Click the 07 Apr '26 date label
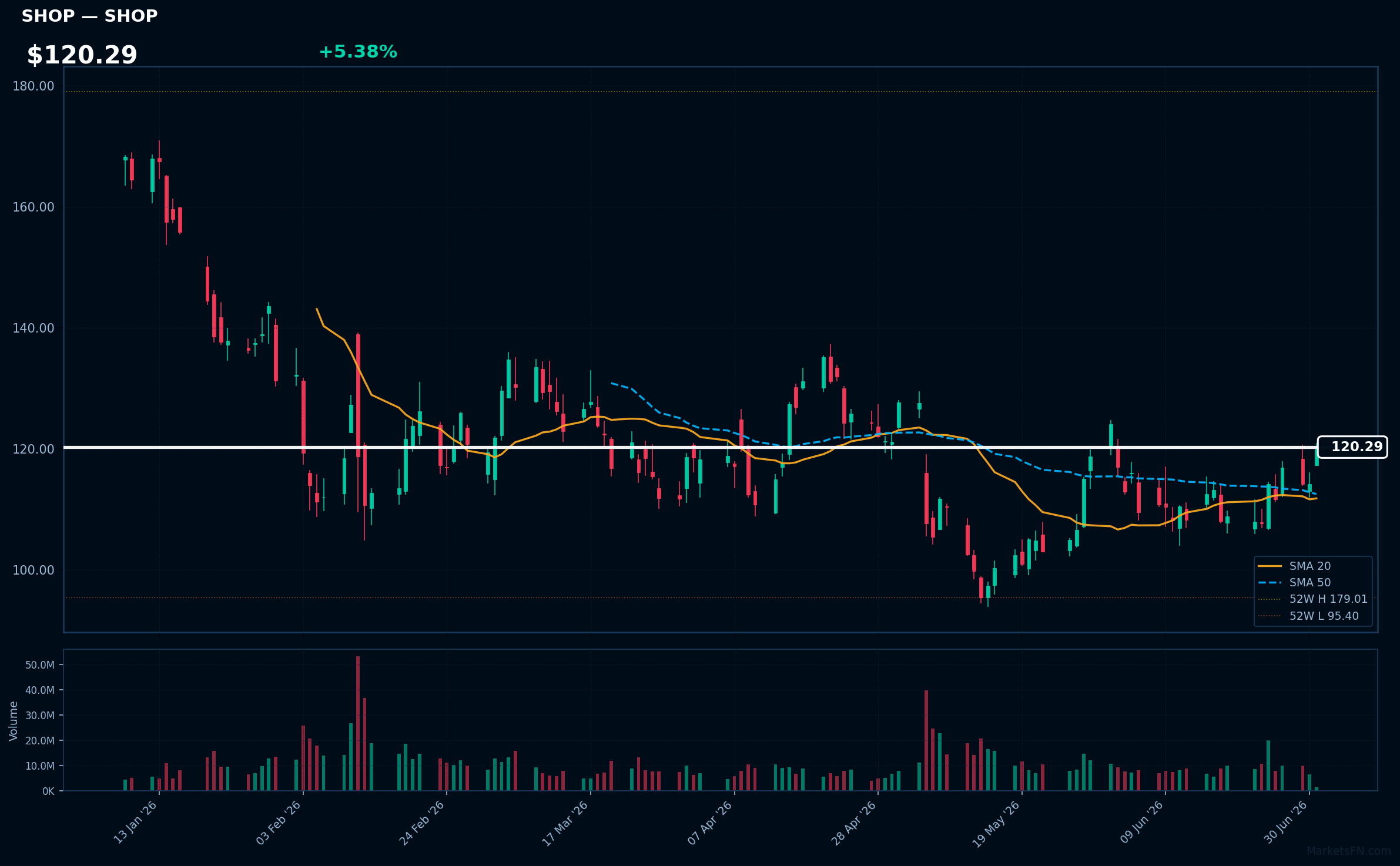Screen dimensions: 1400x866 pyautogui.click(x=710, y=823)
